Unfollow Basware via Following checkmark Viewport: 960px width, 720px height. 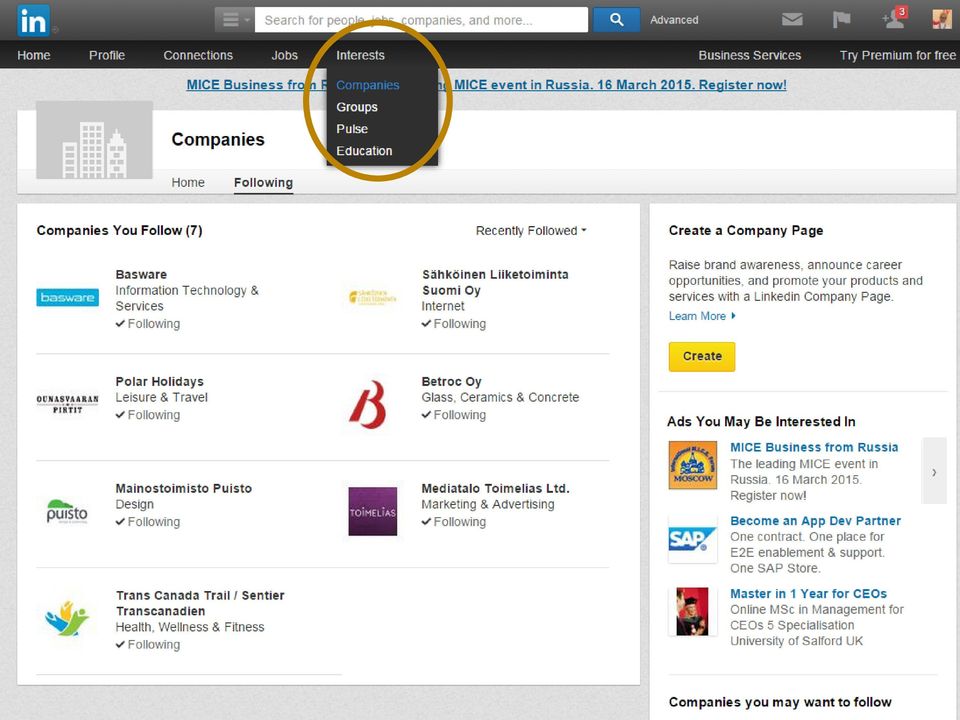pos(148,324)
